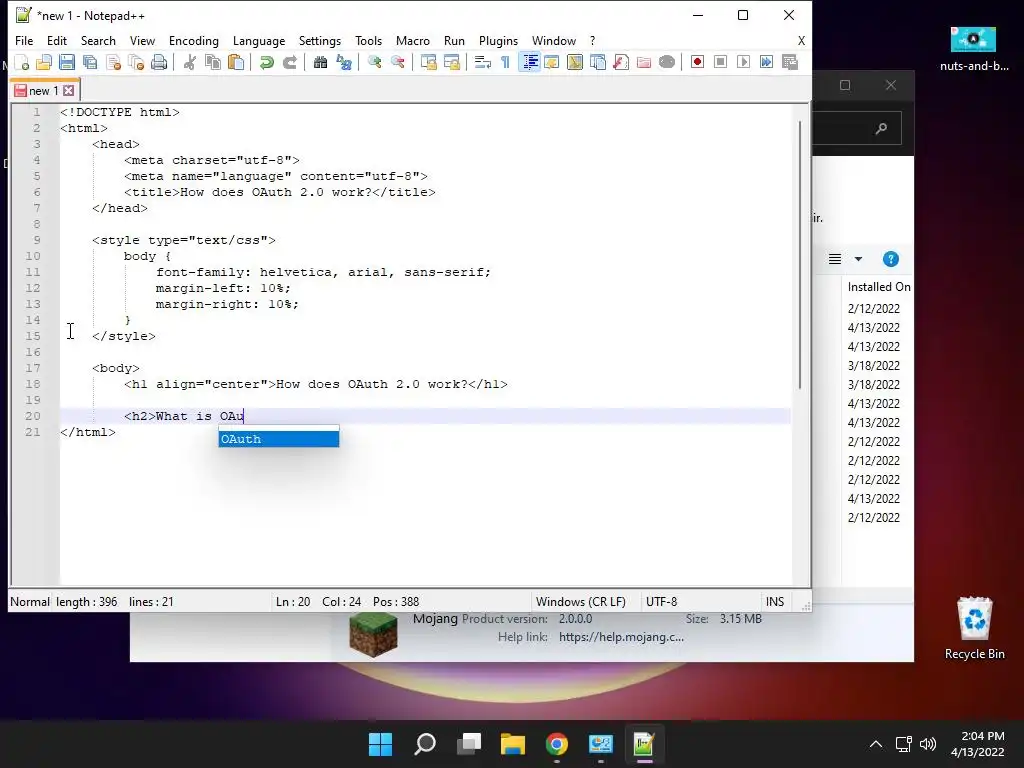Screen dimensions: 1024x768
Task: Click line 6 title text in the editor
Action: click(x=280, y=192)
